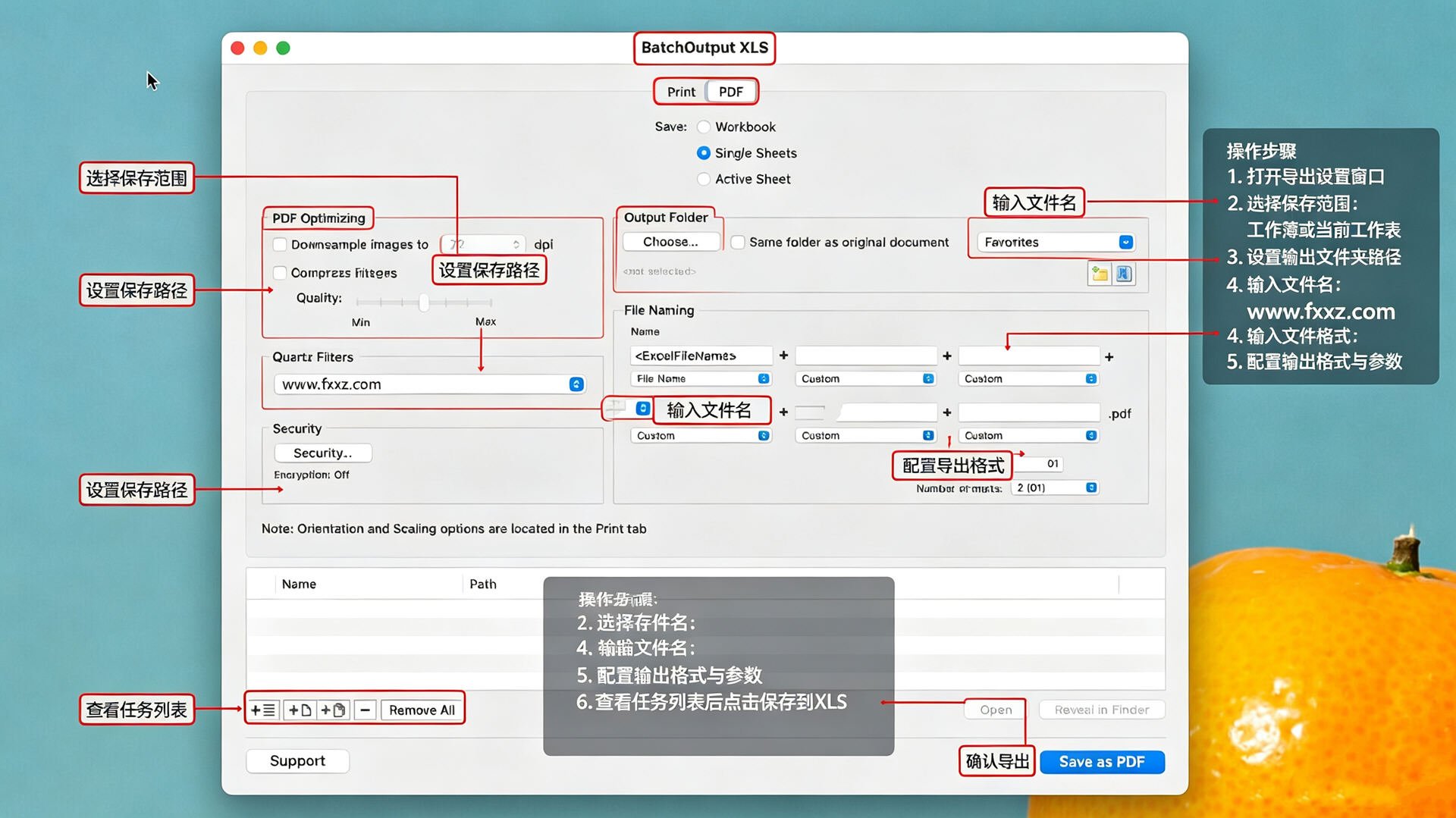Switch to the Print tab

[x=681, y=92]
